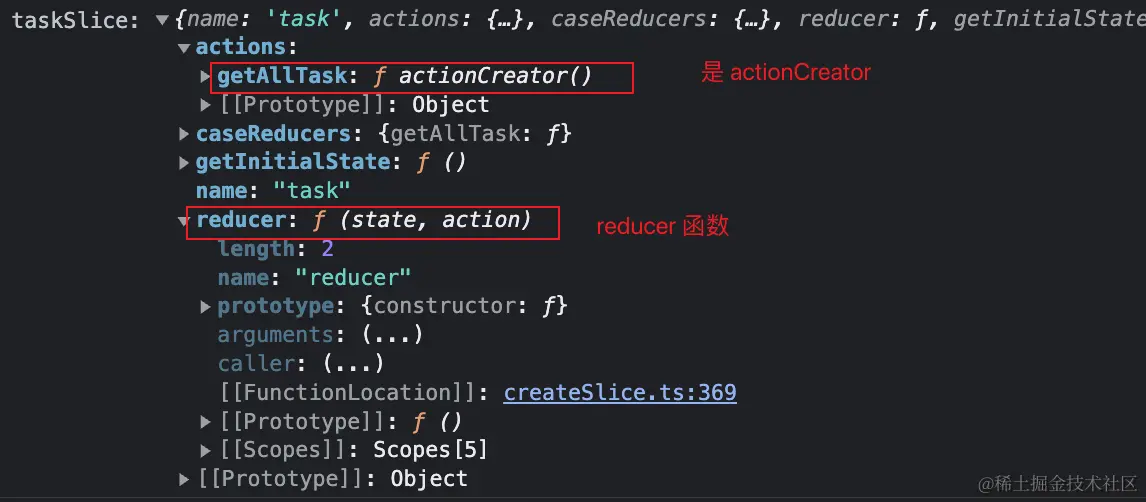This screenshot has width=1146, height=502.
Task: Click the red reducer 函数 annotation
Action: 663,227
